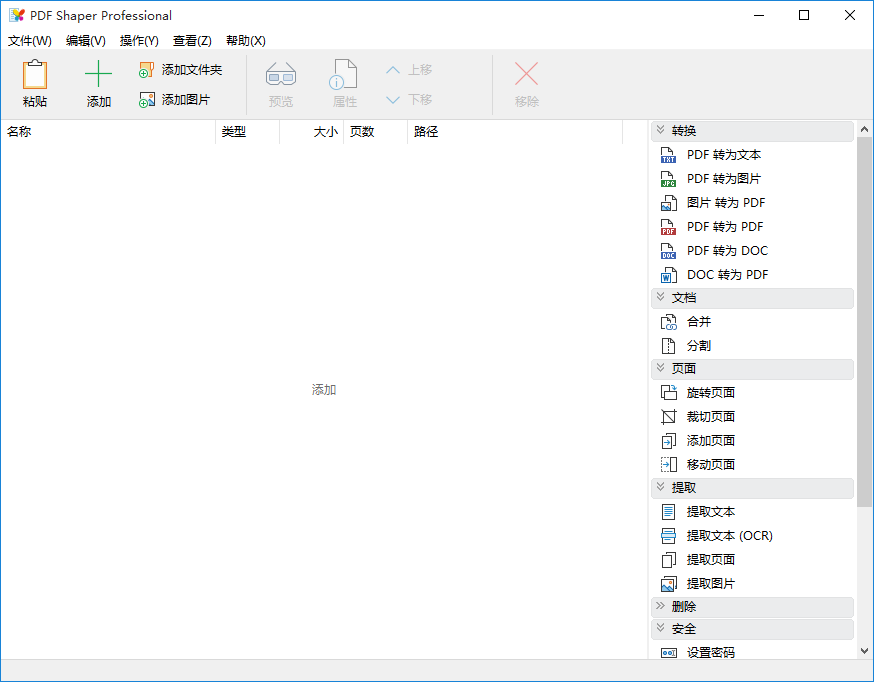The image size is (874, 682).
Task: Click the red X Remove (移除) icon
Action: click(526, 74)
